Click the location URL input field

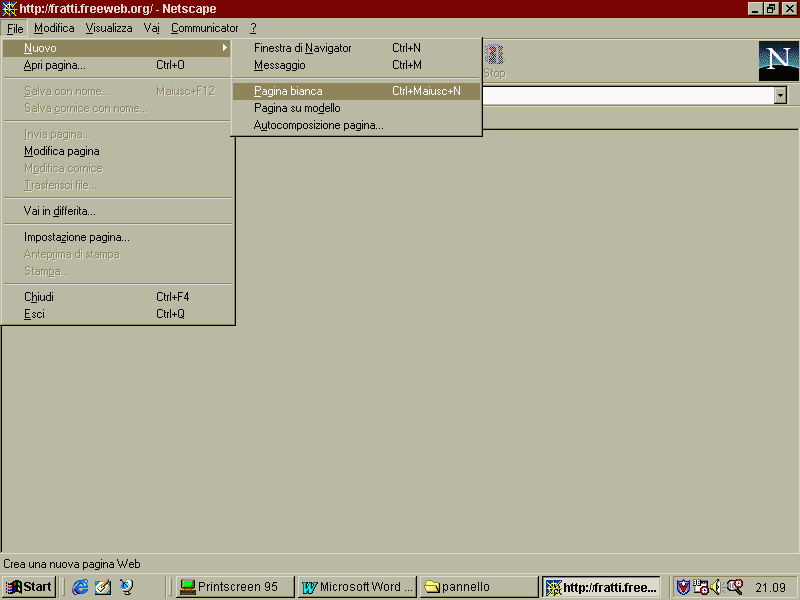pyautogui.click(x=628, y=95)
